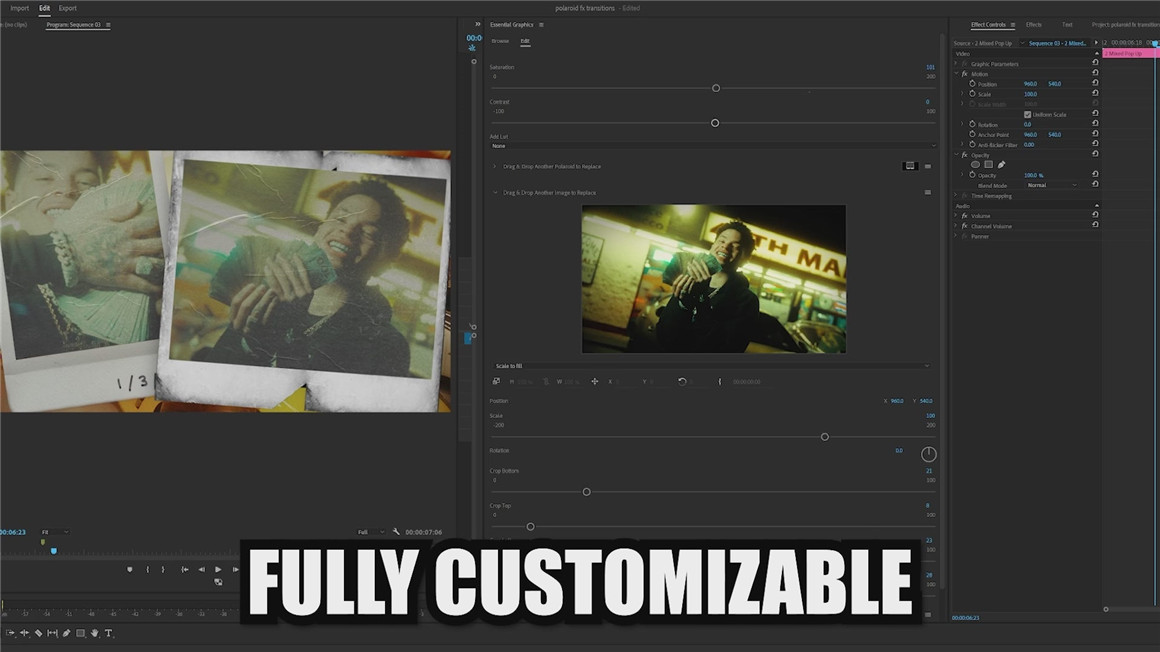
Task: Open the Full playback resolution dropdown
Action: pos(371,532)
